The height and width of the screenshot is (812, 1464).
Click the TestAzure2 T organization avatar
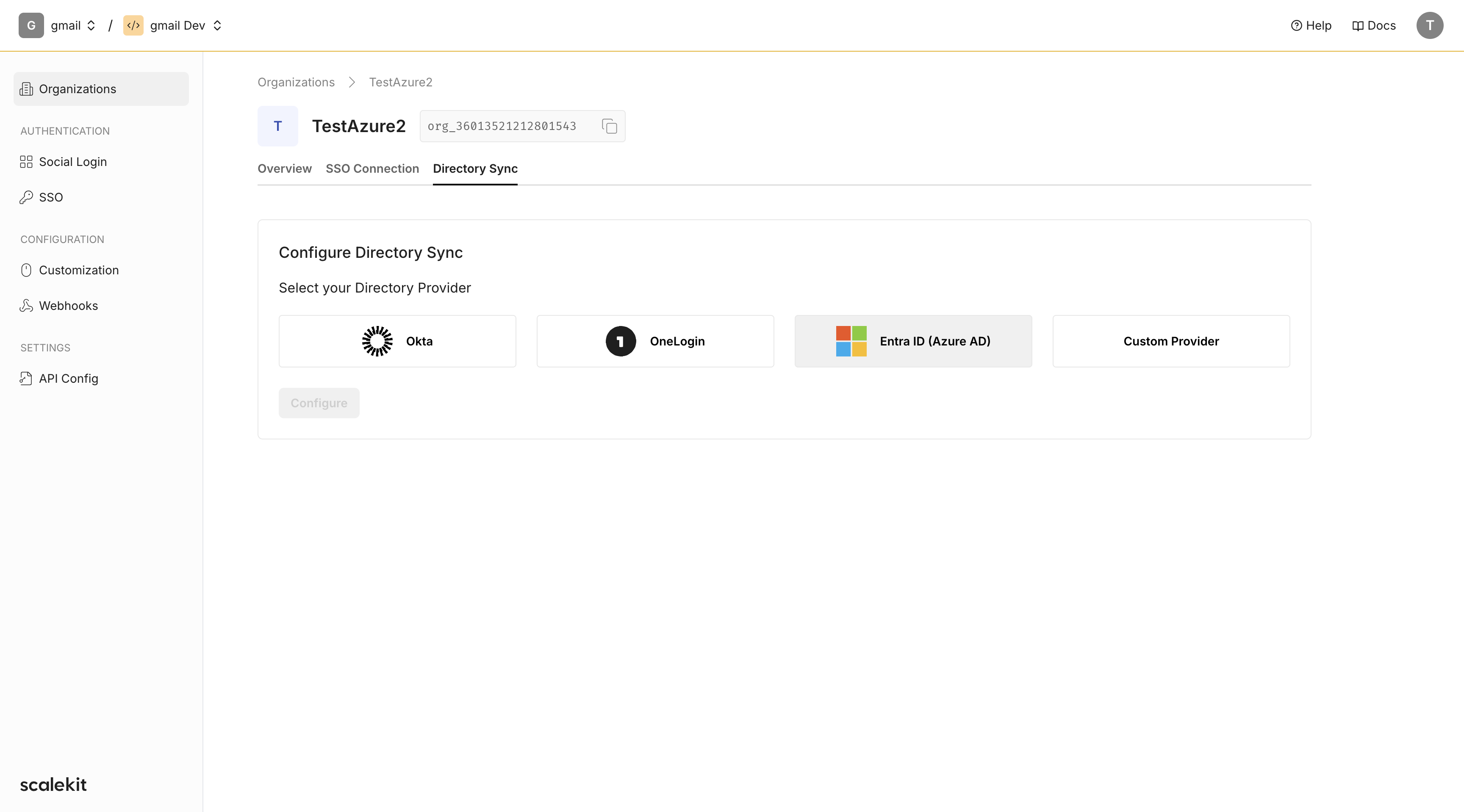[x=278, y=126]
